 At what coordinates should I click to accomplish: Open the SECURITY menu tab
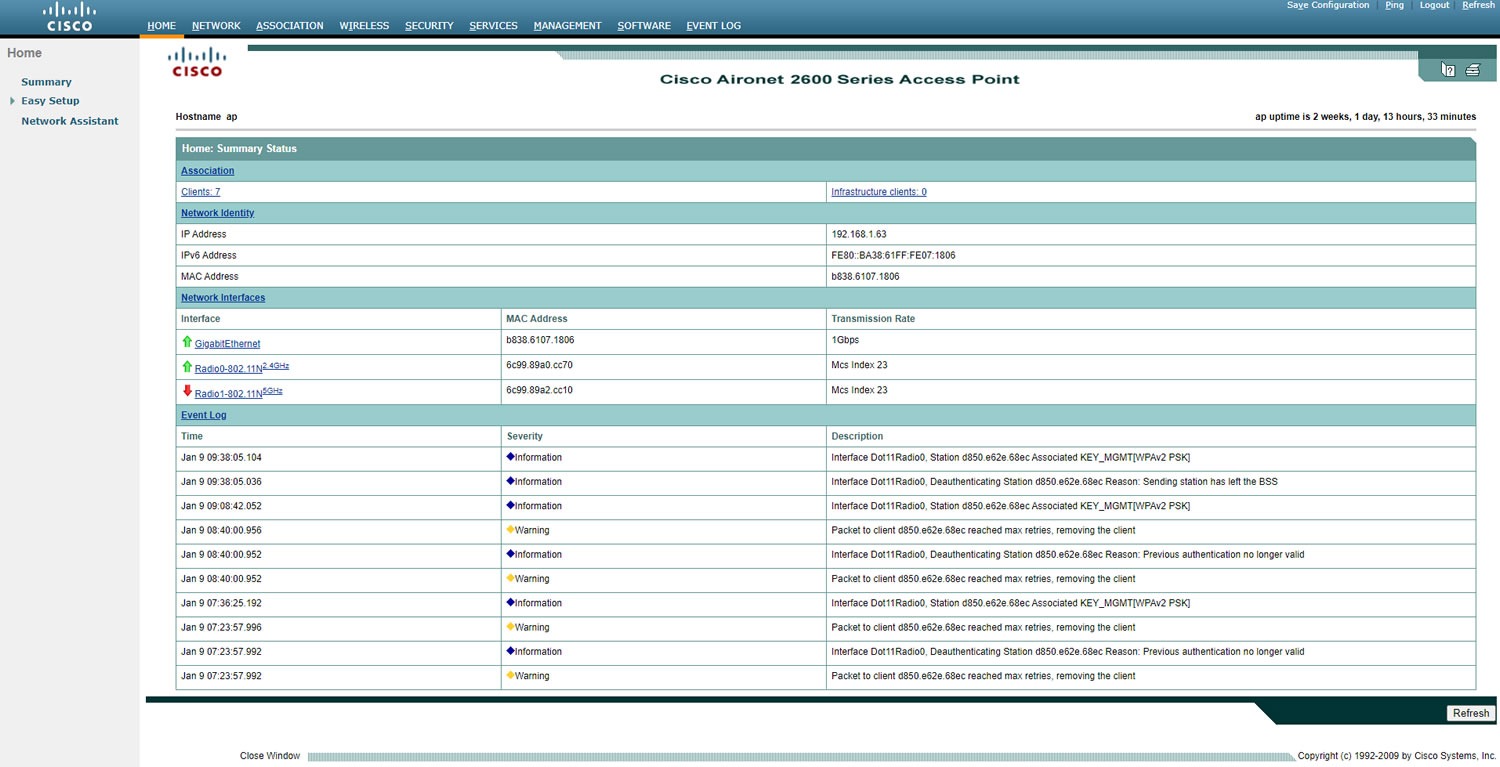[429, 26]
